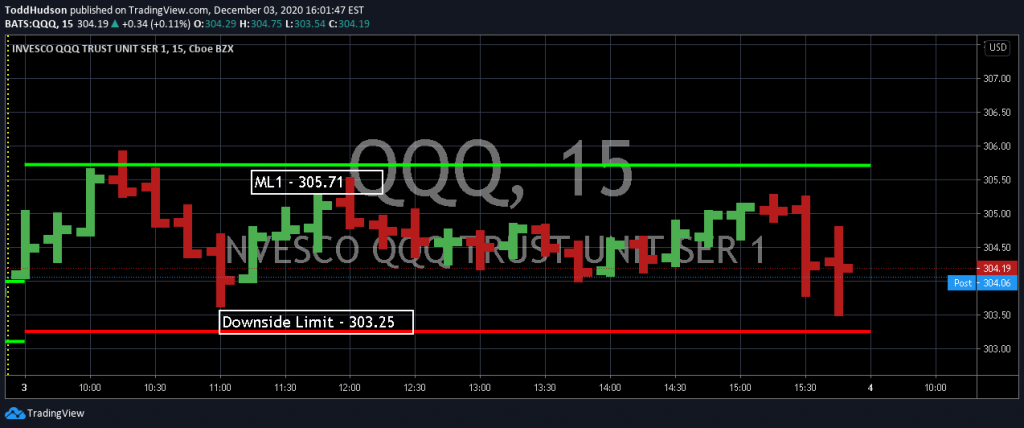
Task: Click the 11:30 time axis label
Action: [x=285, y=387]
